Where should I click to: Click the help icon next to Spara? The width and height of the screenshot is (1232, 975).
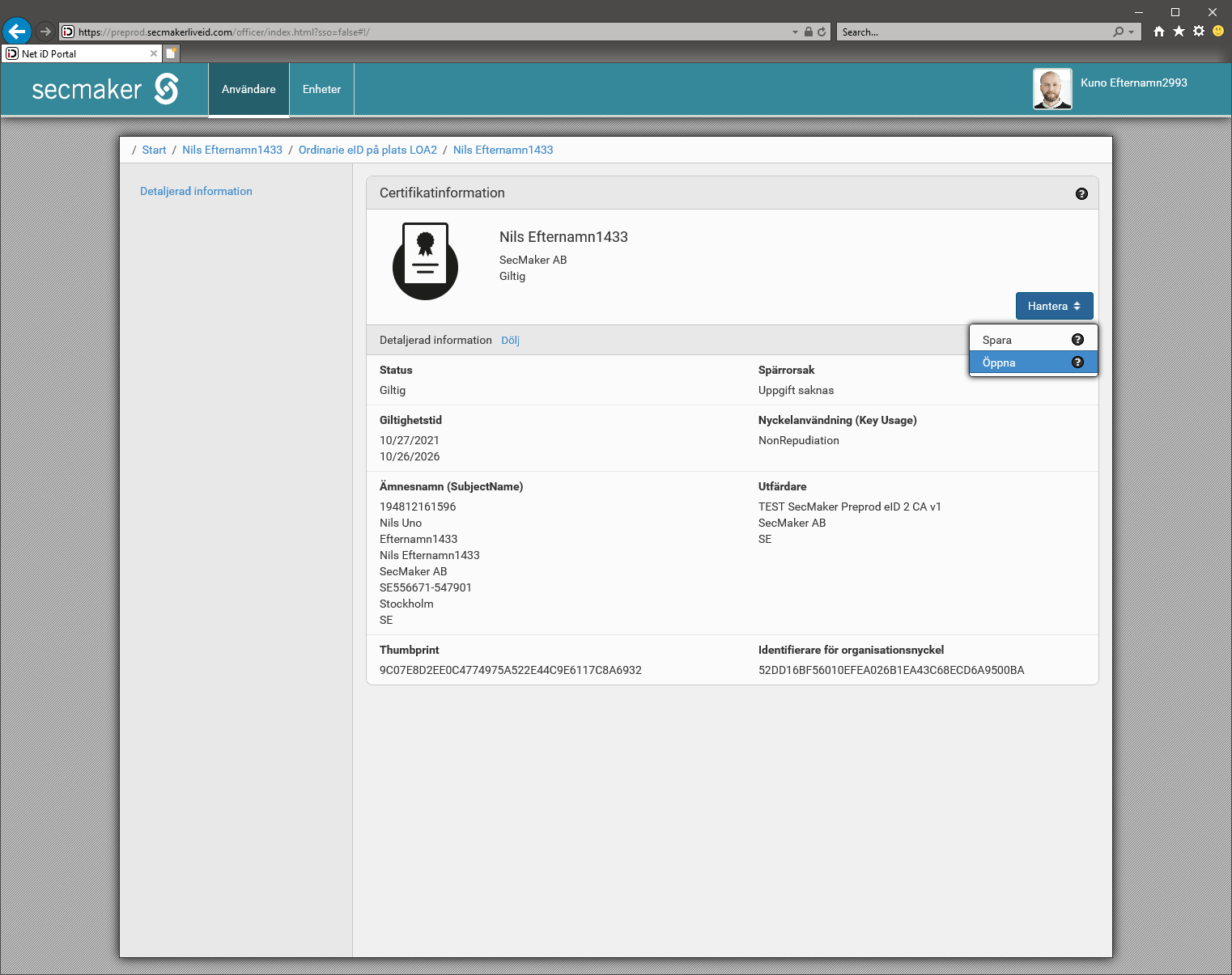click(x=1077, y=340)
